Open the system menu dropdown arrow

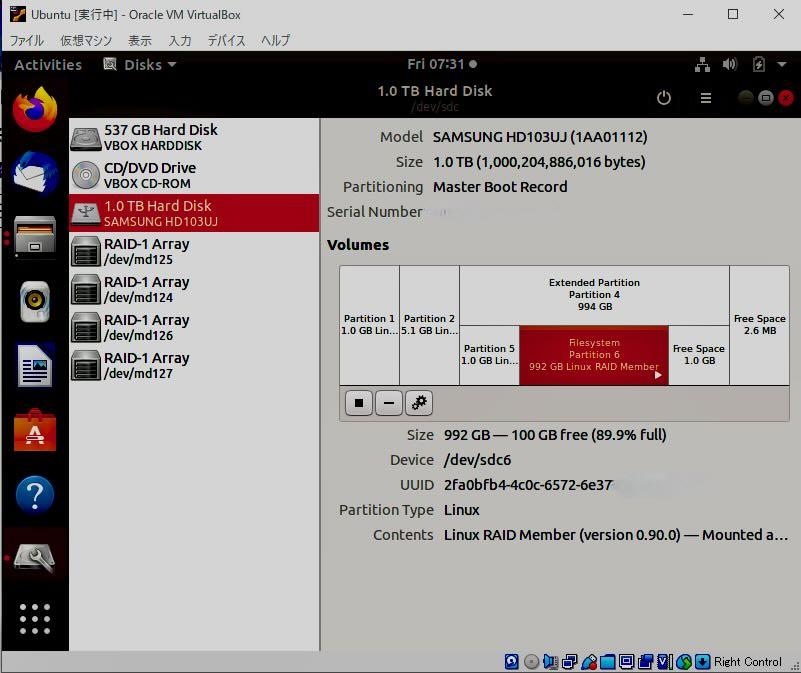click(782, 64)
